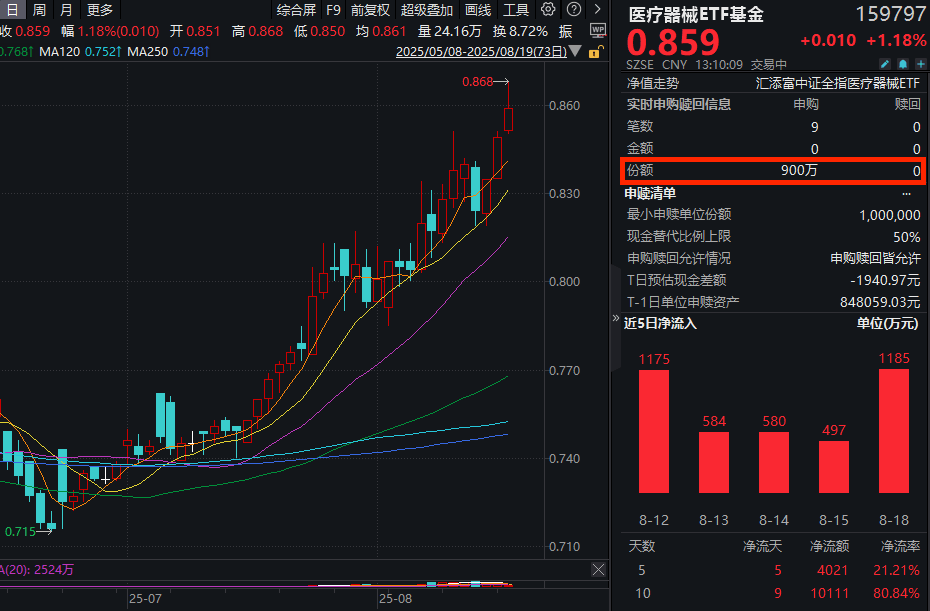Add to watchlist with the plus icon
Image resolution: width=930 pixels, height=611 pixels.
921,63
